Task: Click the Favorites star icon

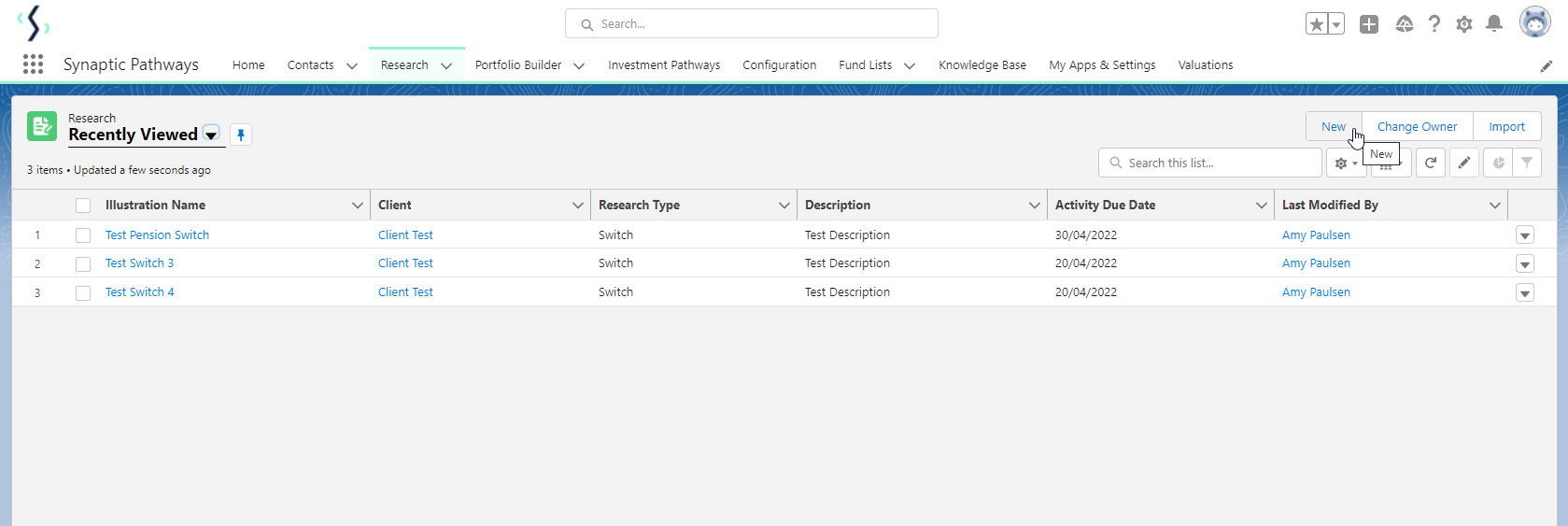Action: (x=1316, y=24)
